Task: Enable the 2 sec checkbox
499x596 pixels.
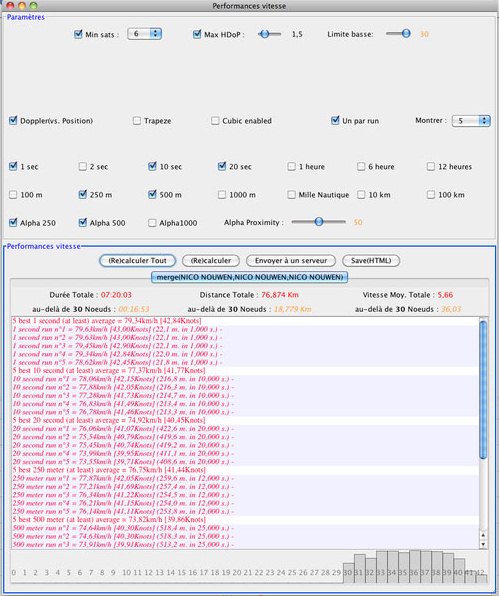Action: [x=82, y=166]
